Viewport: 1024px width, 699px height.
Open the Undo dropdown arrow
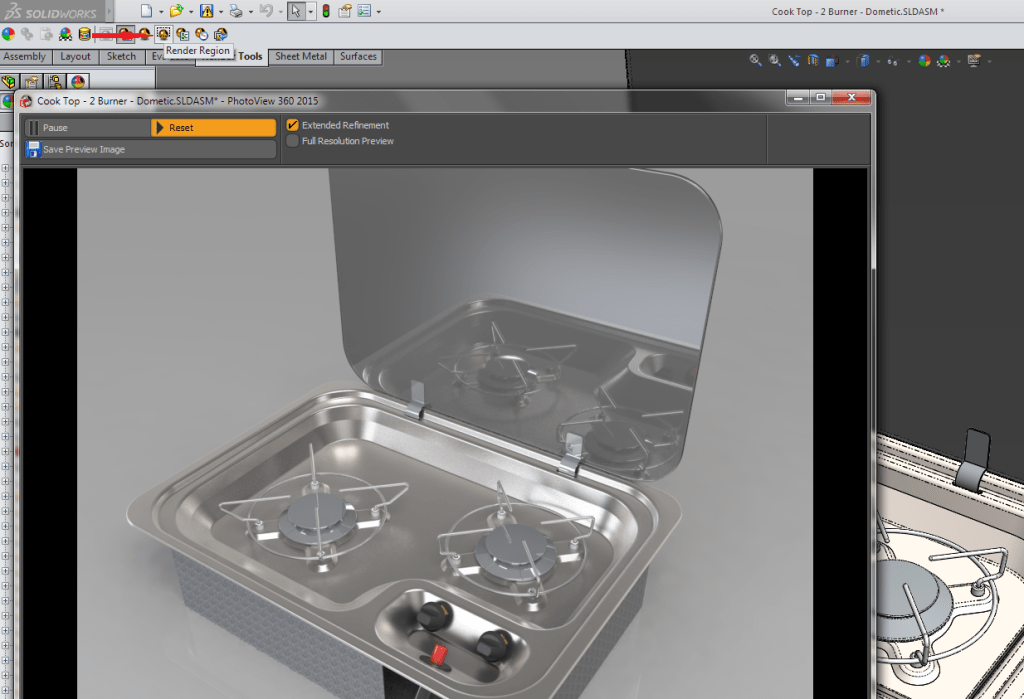[x=280, y=10]
